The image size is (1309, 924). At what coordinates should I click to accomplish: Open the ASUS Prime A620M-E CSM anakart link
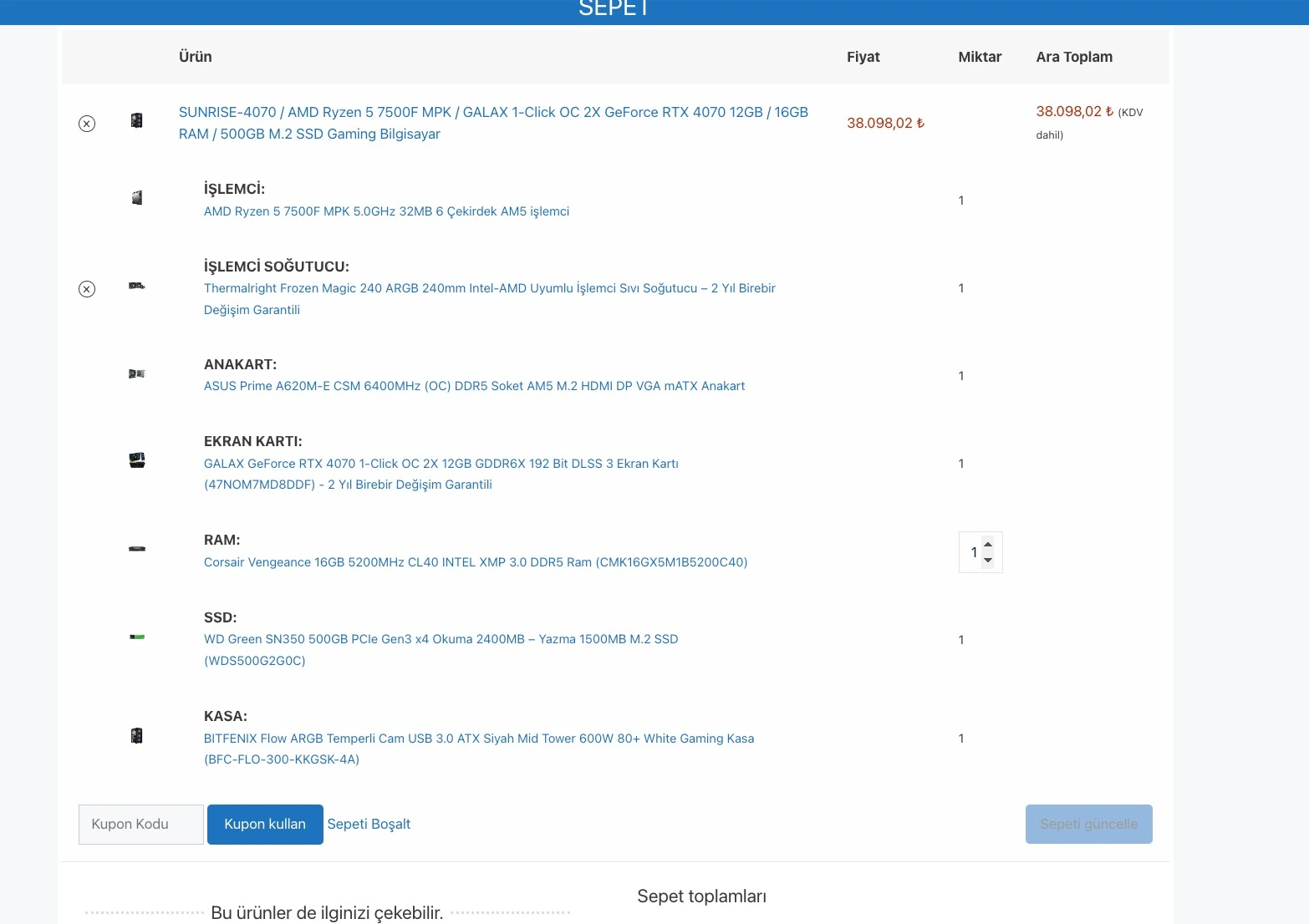474,386
